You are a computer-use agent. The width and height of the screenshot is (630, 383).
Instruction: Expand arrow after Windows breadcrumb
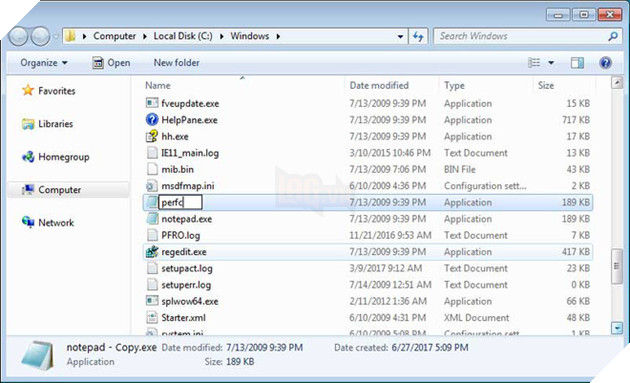(x=278, y=37)
